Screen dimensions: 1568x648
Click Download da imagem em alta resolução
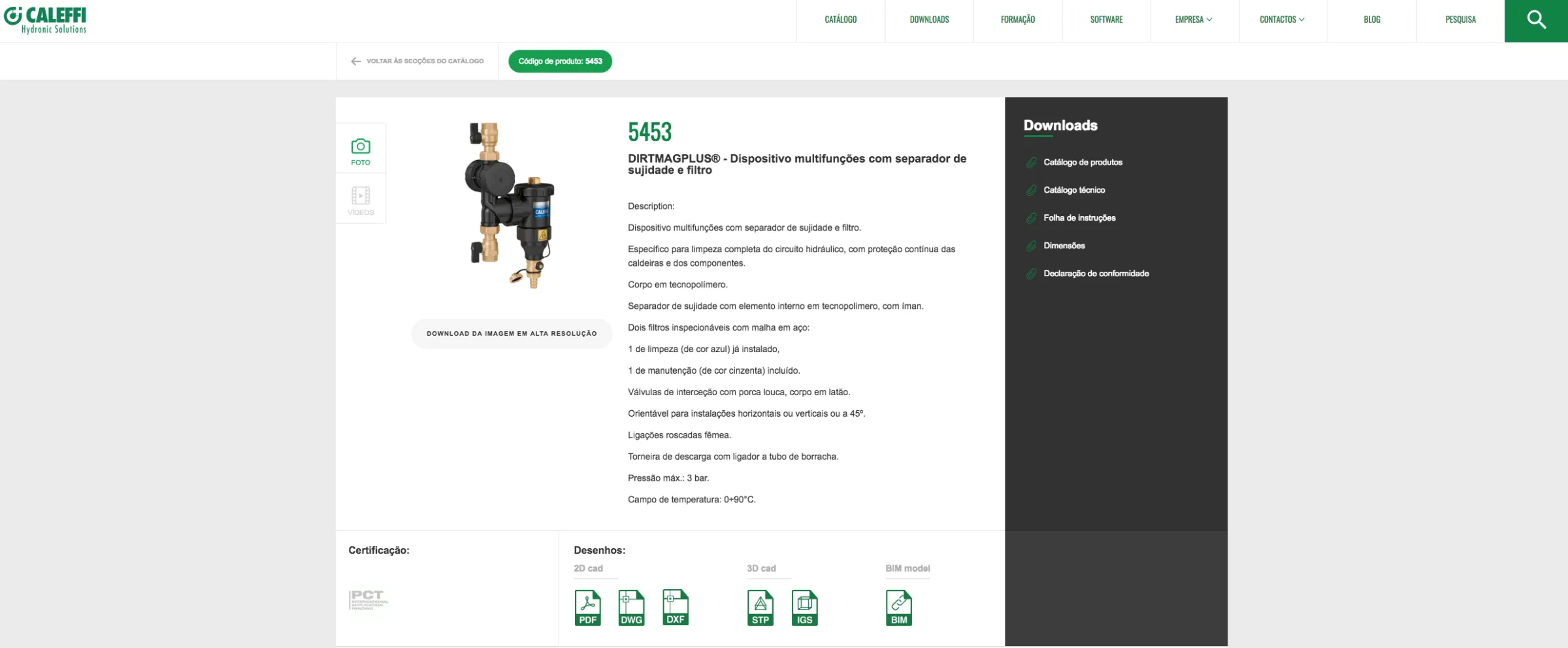[512, 334]
